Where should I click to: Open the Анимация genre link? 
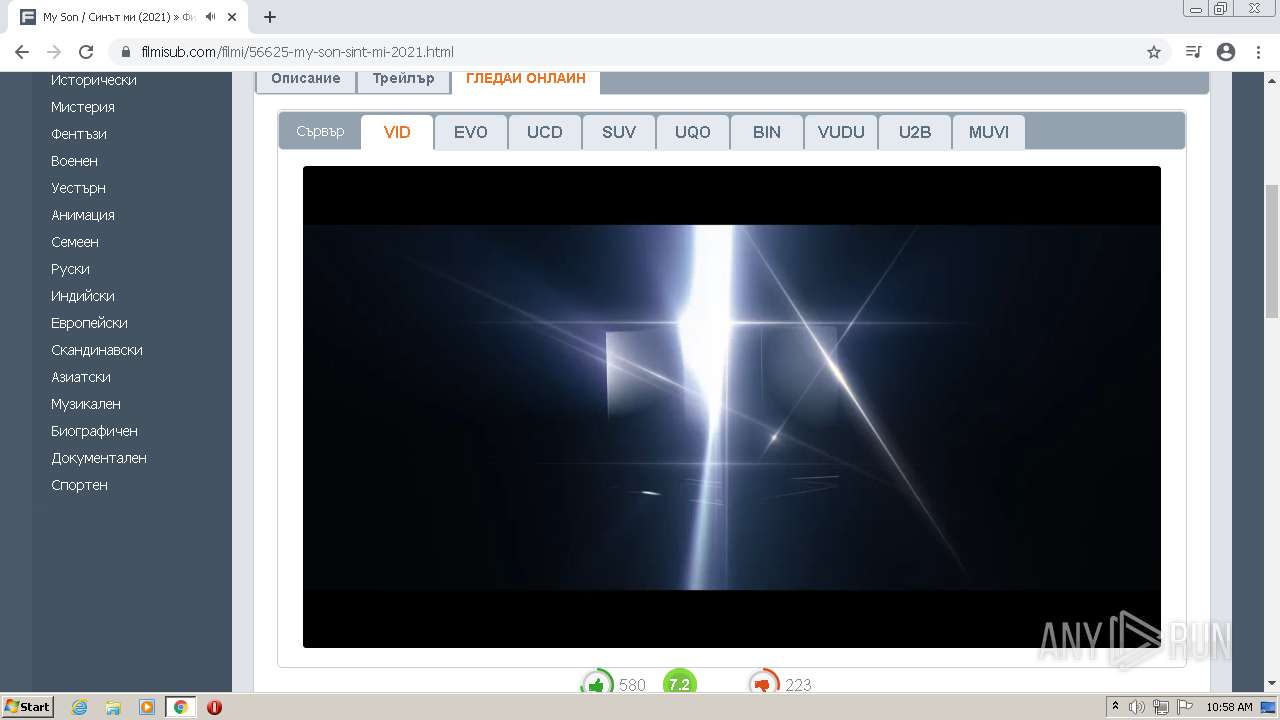pyautogui.click(x=83, y=215)
